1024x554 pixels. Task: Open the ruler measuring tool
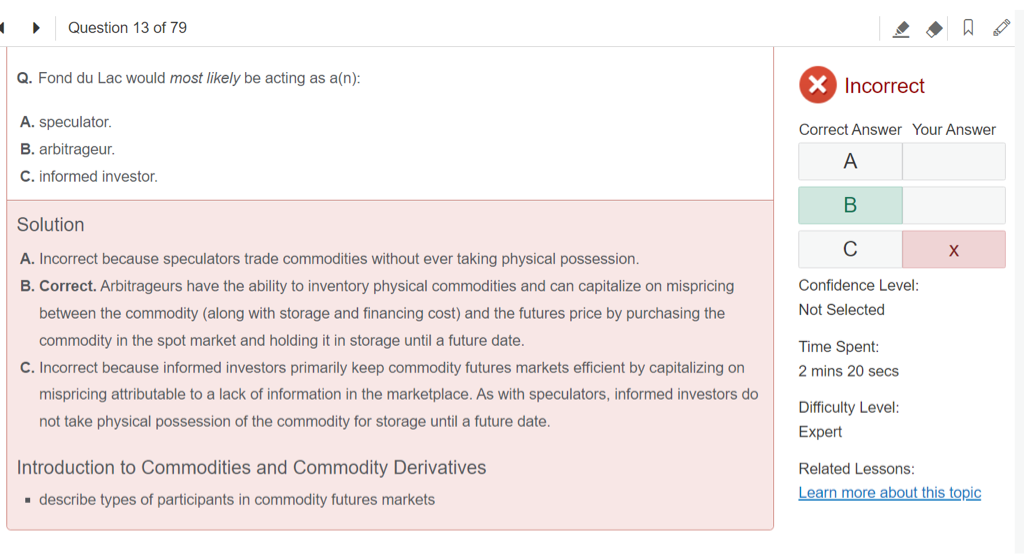(1001, 28)
